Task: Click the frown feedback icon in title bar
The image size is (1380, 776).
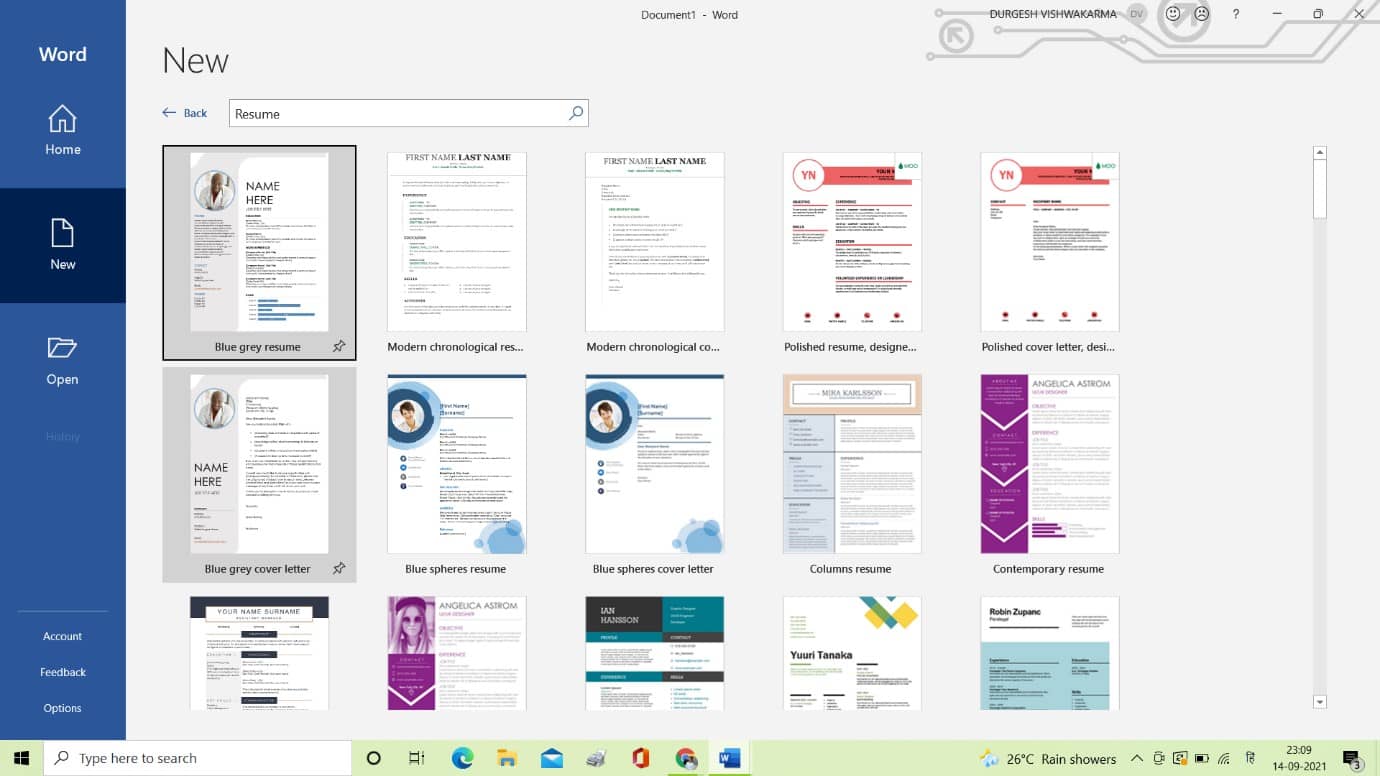Action: tap(1201, 14)
